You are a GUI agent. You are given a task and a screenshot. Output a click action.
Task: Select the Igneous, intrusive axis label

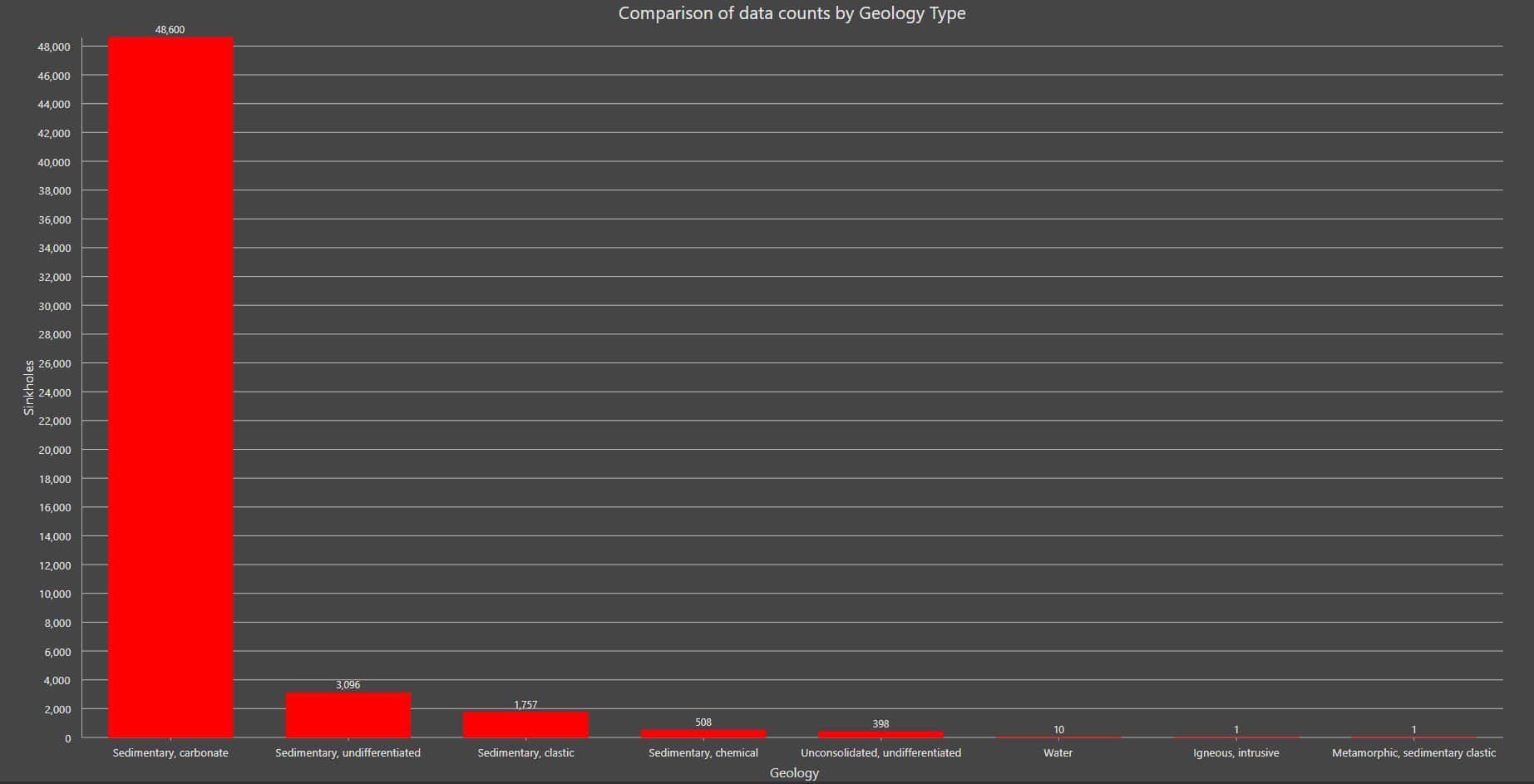coord(1236,753)
